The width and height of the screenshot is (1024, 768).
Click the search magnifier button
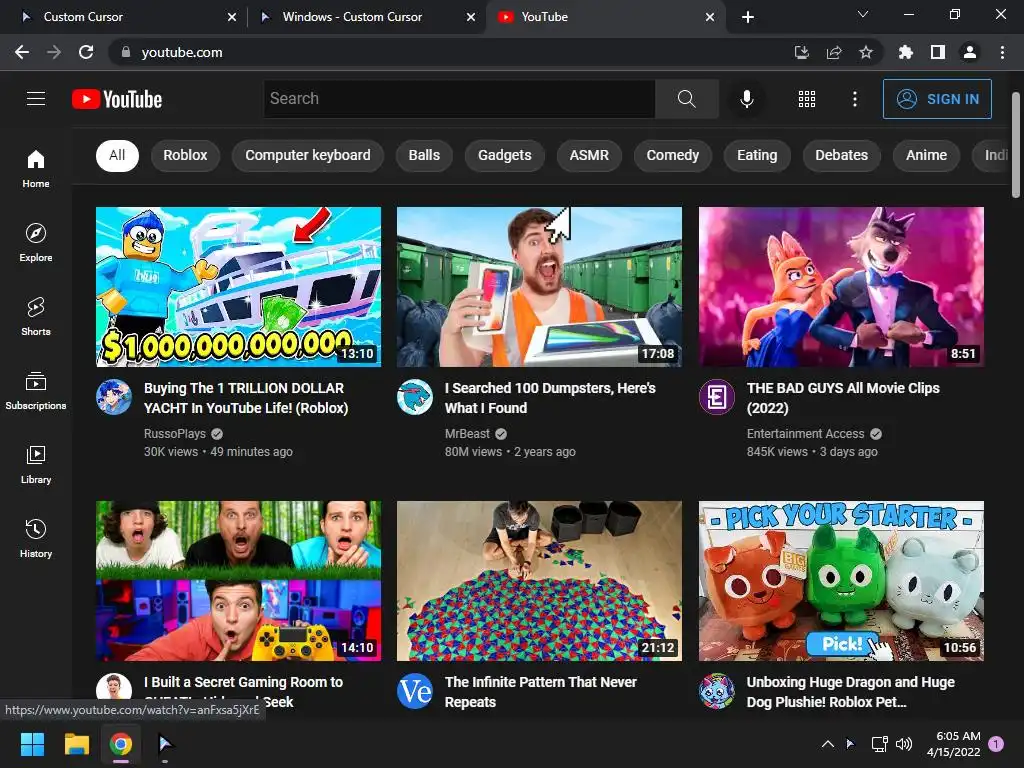click(686, 99)
